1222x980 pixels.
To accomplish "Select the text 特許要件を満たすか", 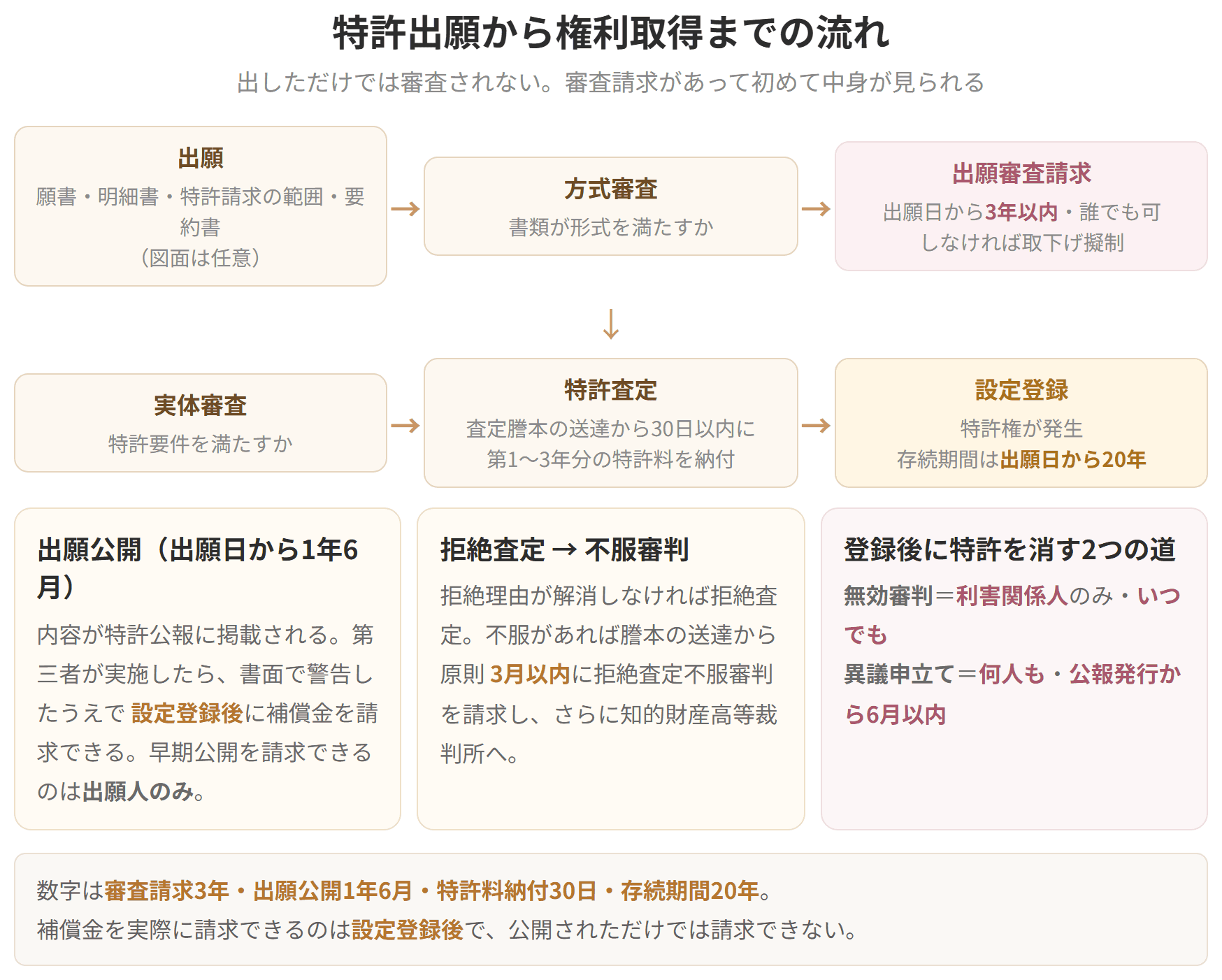I will pos(201,444).
